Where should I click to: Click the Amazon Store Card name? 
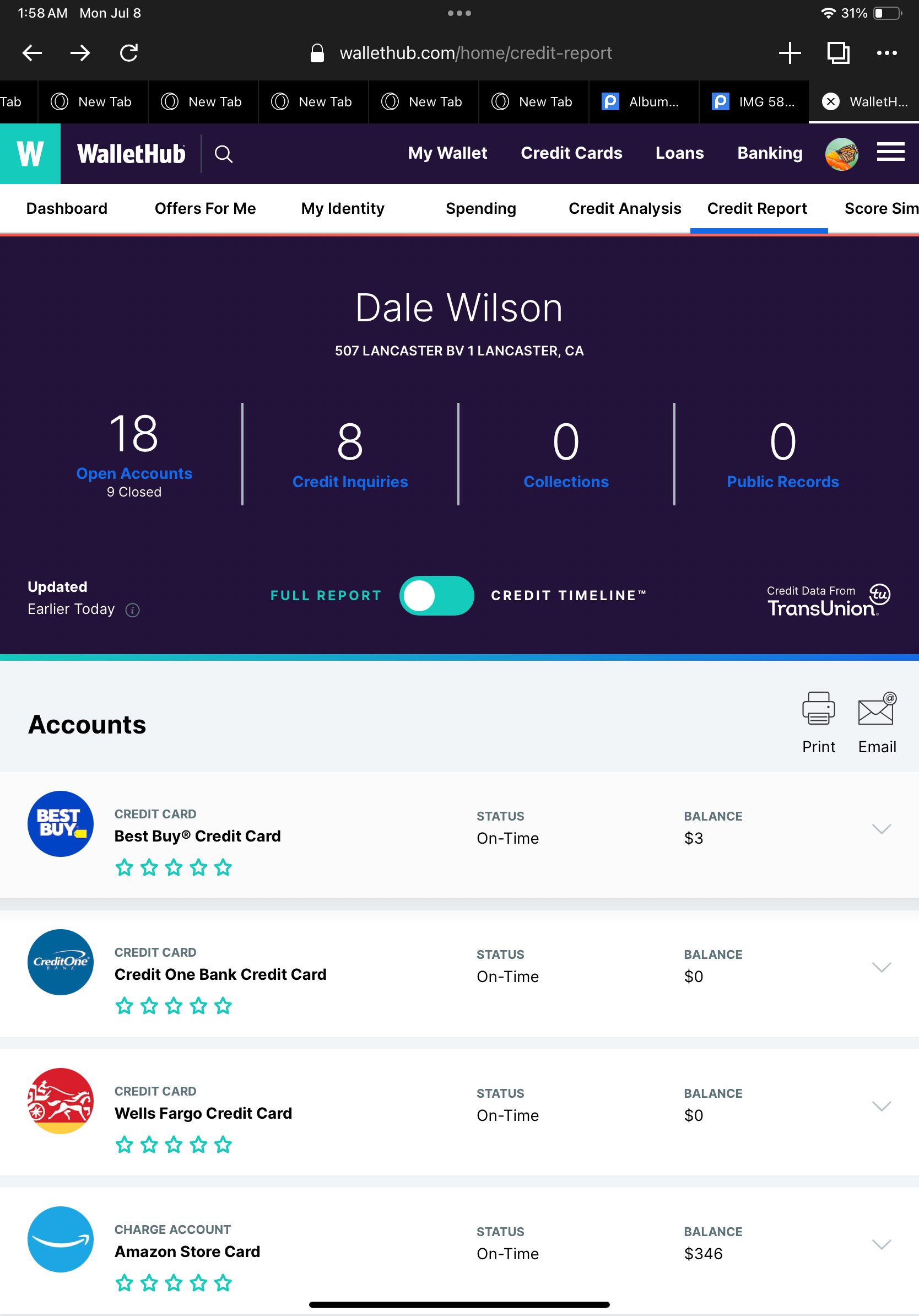187,1251
